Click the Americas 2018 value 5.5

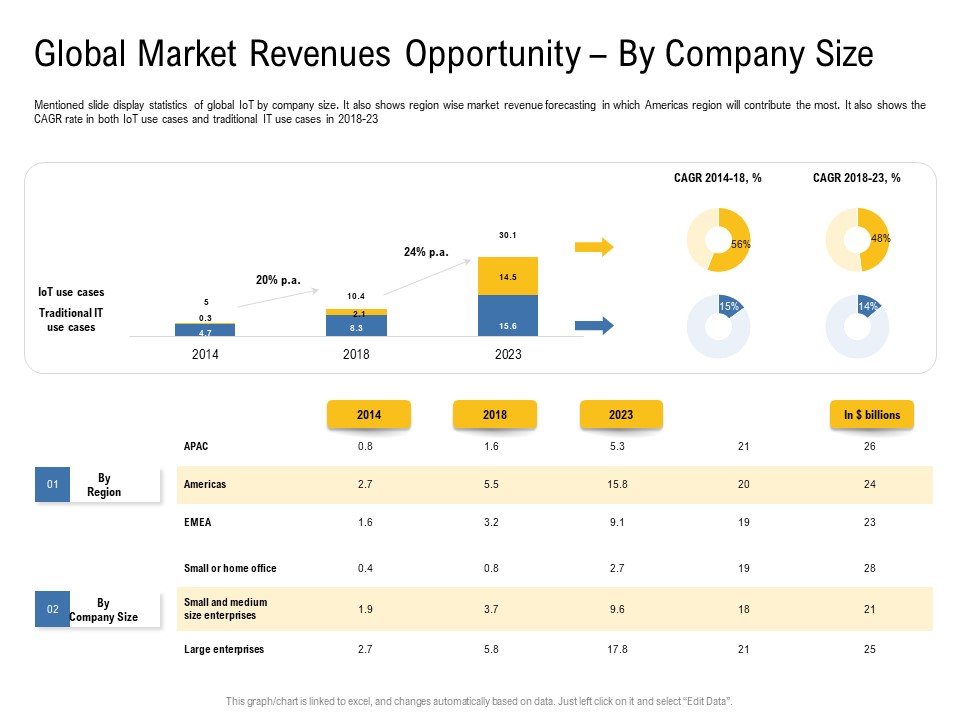tap(491, 484)
